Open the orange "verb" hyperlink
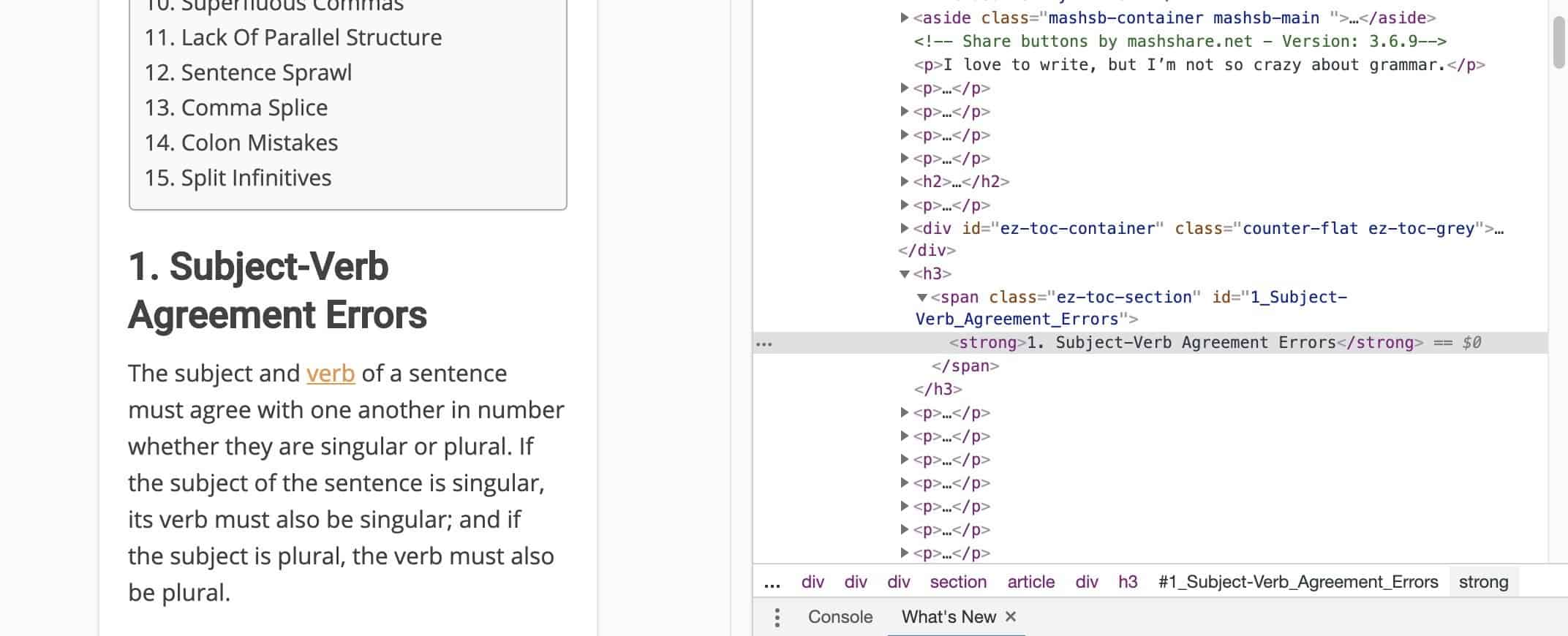Viewport: 1568px width, 636px height. 330,374
